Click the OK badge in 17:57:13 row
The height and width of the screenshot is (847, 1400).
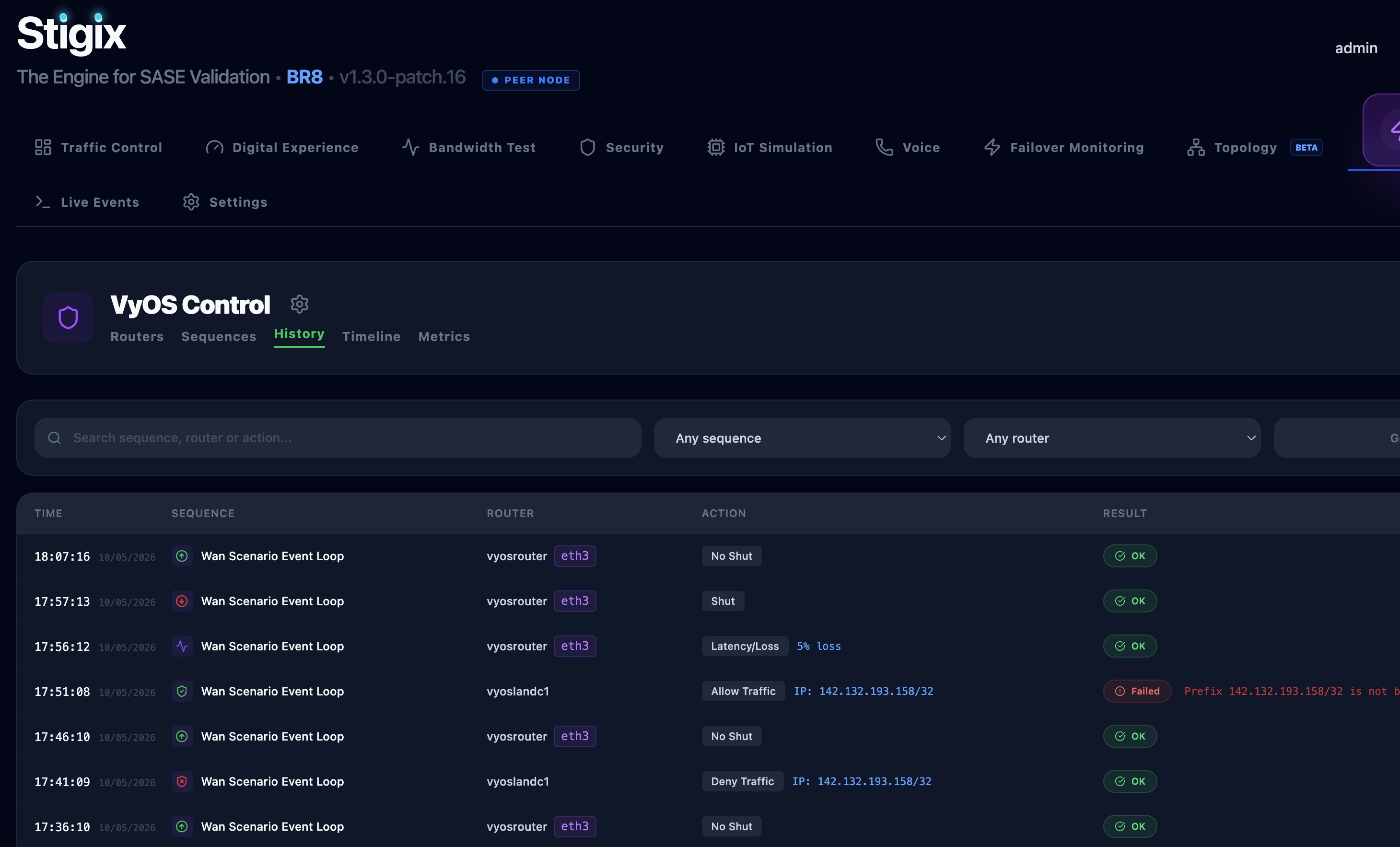point(1130,601)
